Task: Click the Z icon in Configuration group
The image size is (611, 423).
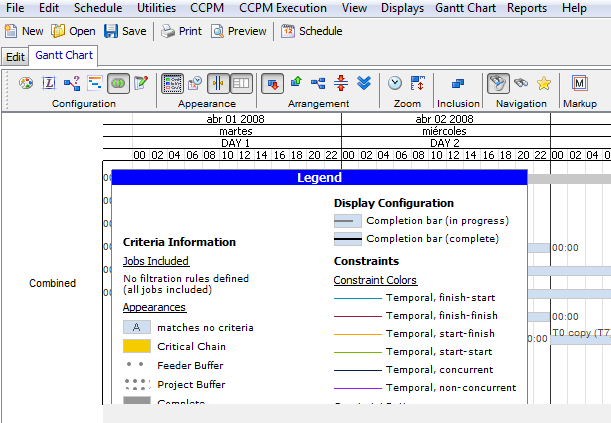Action: 49,84
